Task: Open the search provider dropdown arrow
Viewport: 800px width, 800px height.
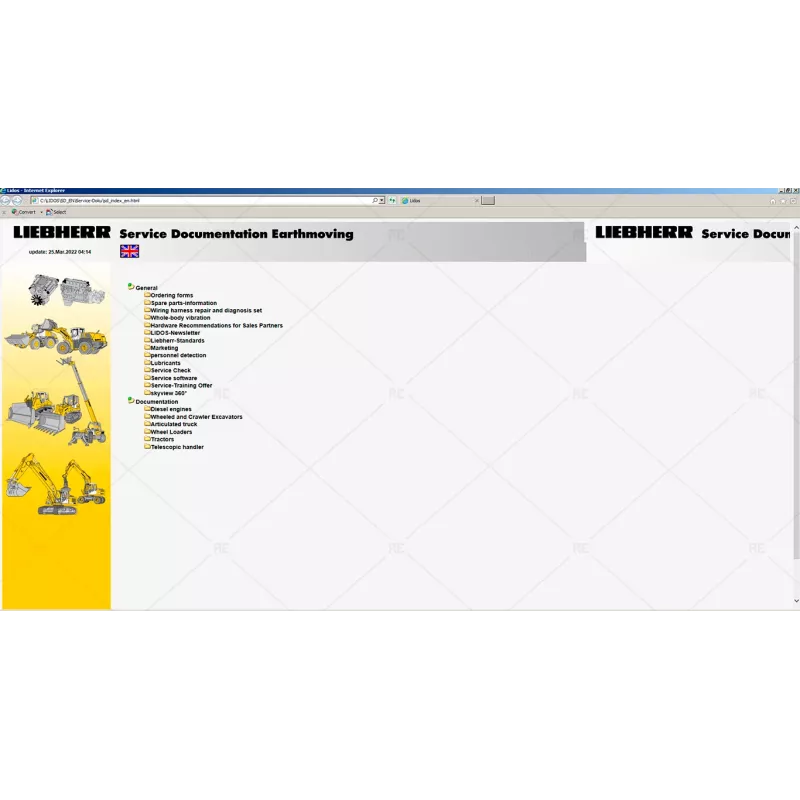Action: pos(381,200)
